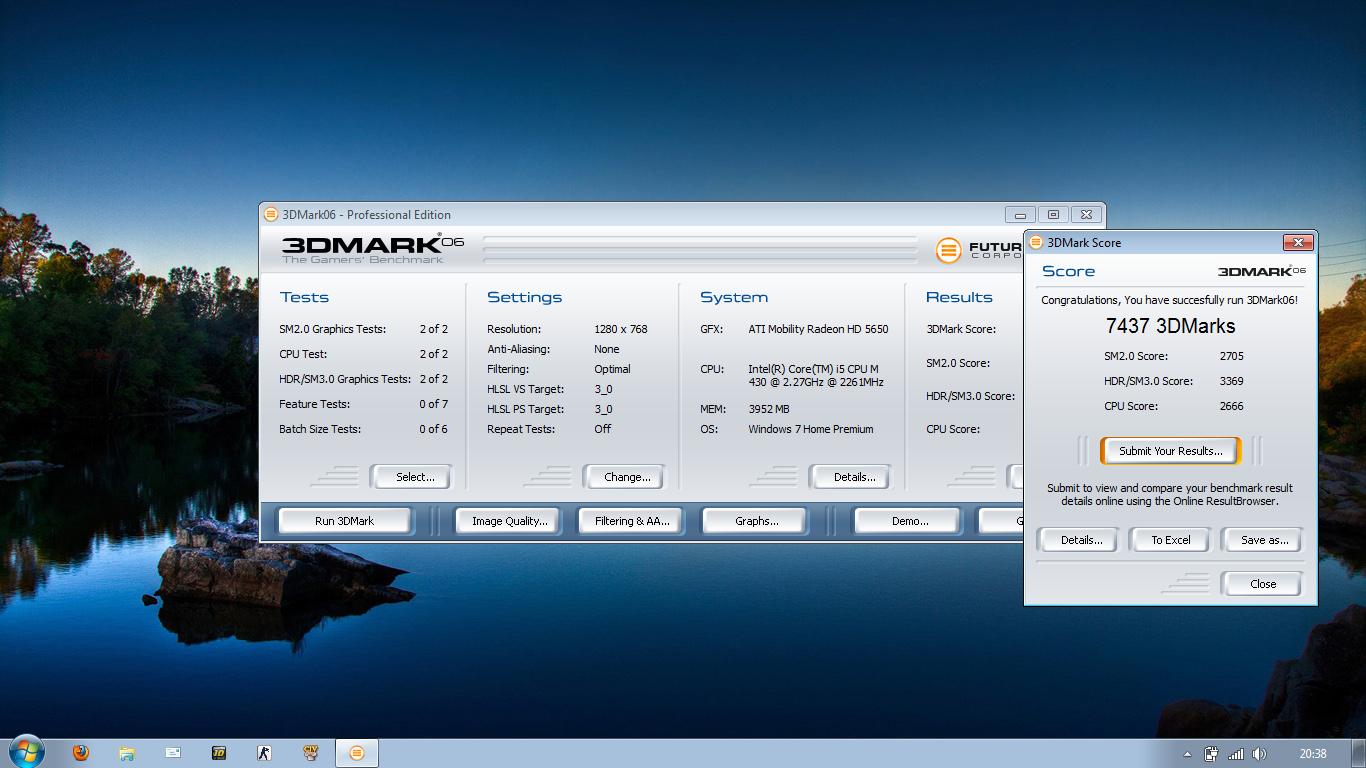The width and height of the screenshot is (1366, 768).
Task: Click the 'System' section heading
Action: coord(734,297)
